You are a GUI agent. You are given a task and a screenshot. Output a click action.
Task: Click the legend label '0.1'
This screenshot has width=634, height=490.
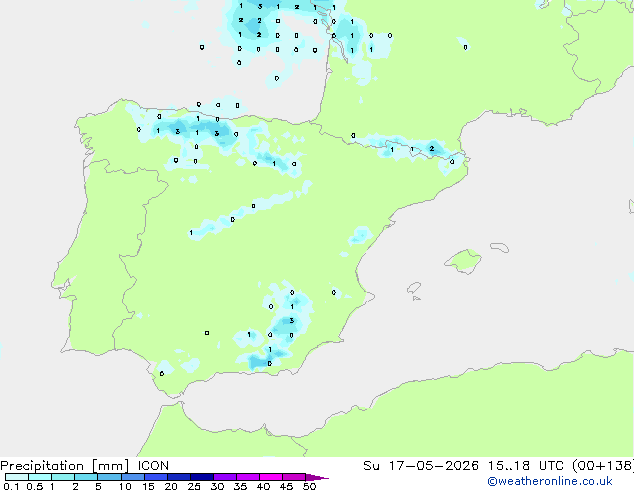tap(11, 486)
